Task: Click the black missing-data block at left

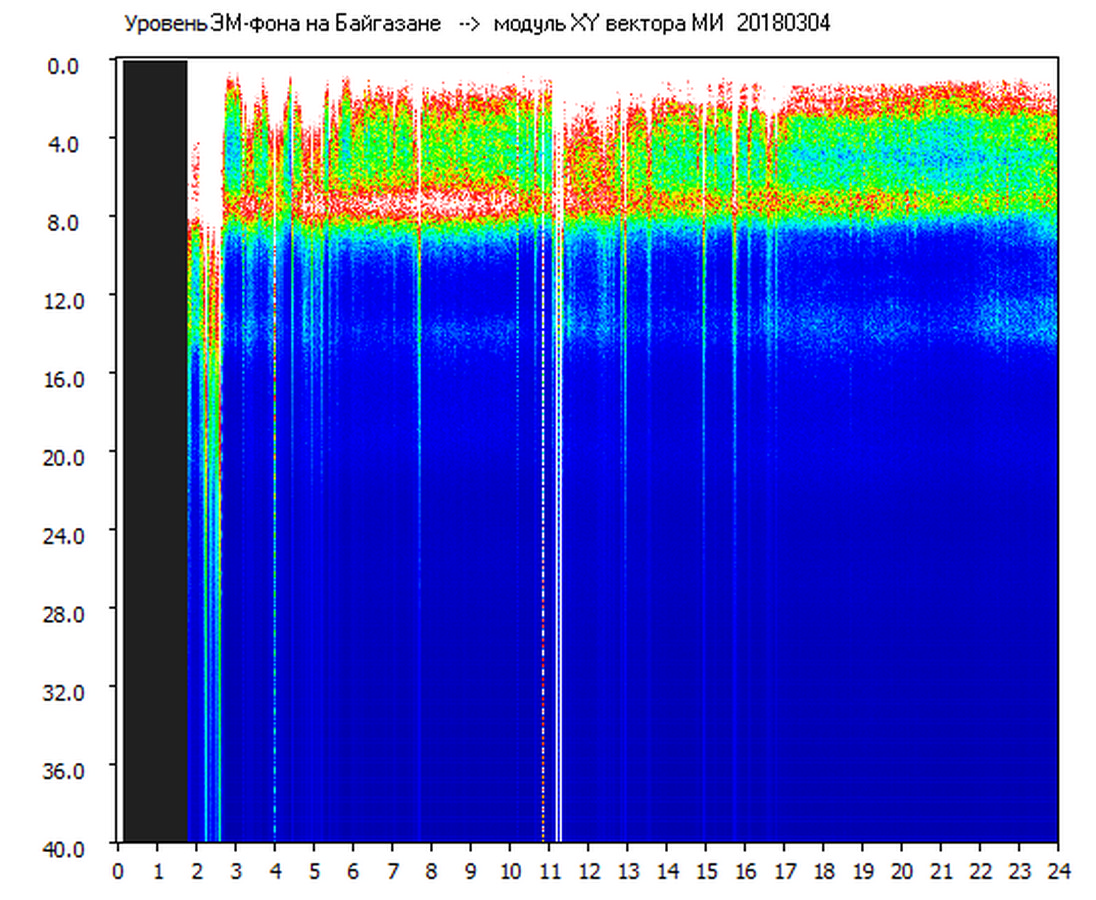Action: (155, 450)
